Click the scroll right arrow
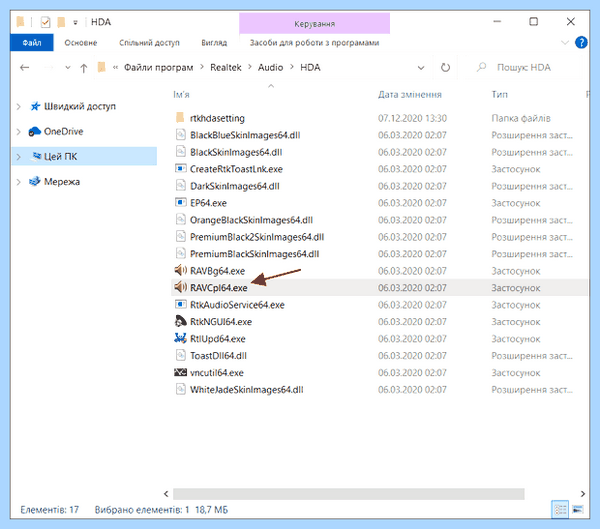 click(582, 494)
